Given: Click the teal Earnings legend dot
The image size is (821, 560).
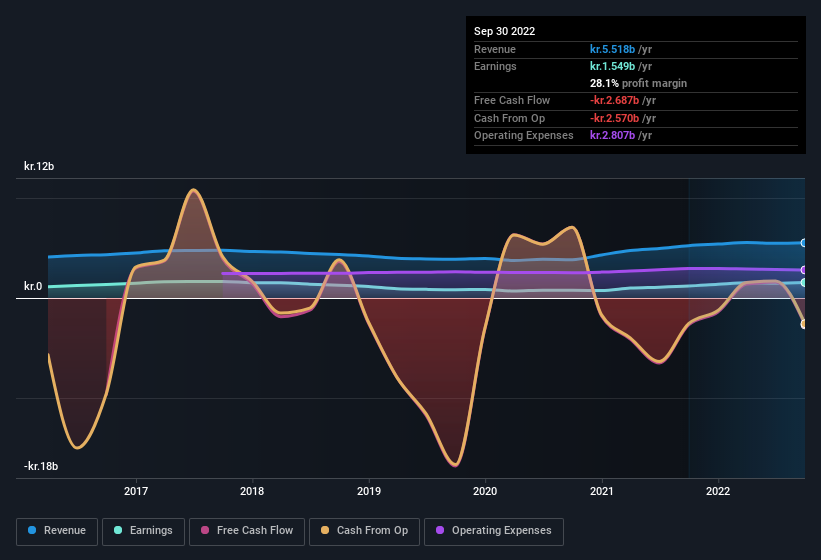Looking at the screenshot, I should point(118,530).
